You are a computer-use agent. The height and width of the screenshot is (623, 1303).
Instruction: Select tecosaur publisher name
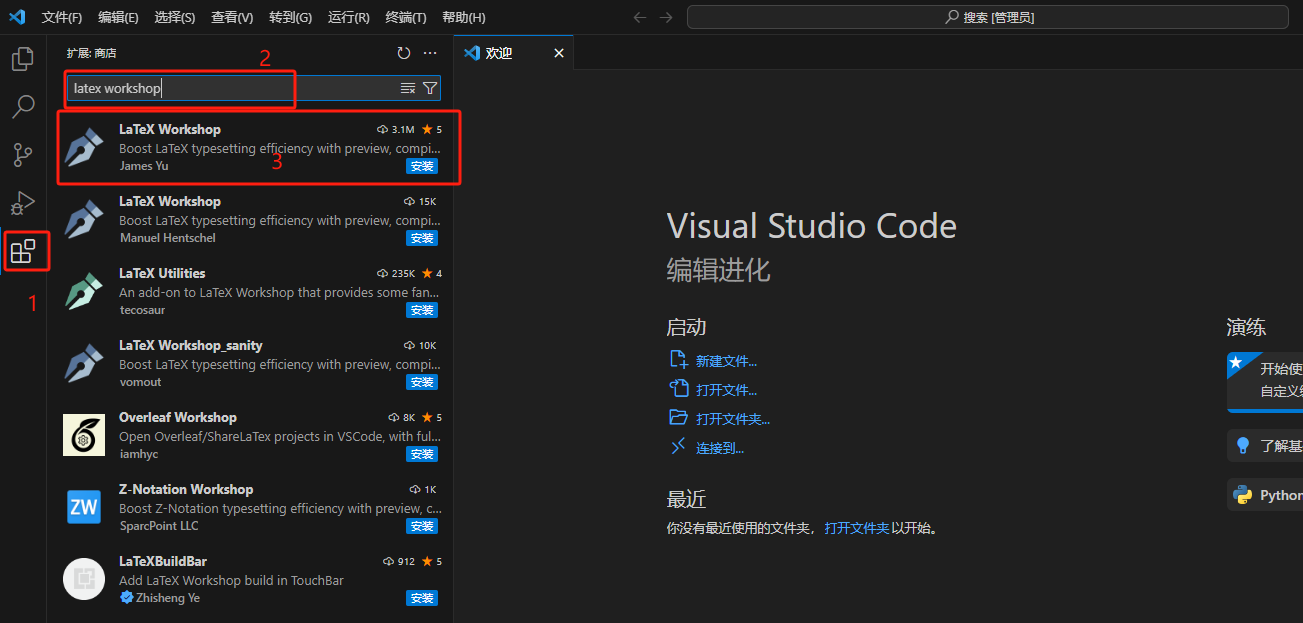(142, 310)
